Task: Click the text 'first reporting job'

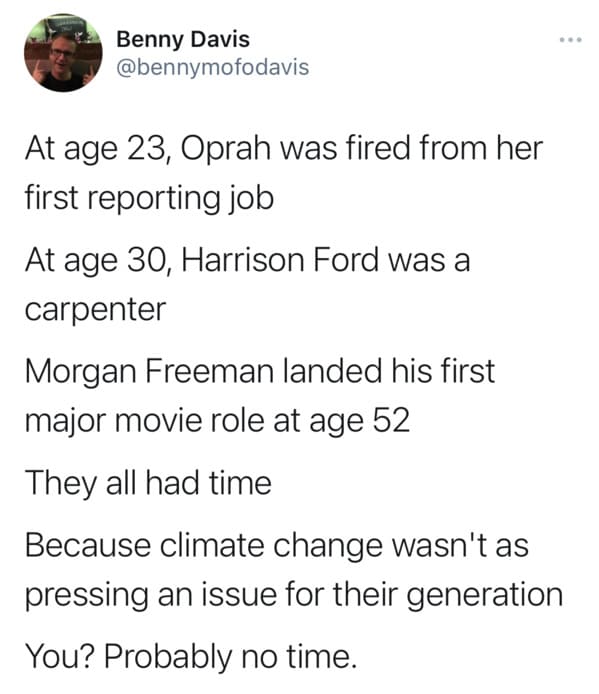Action: pyautogui.click(x=149, y=197)
